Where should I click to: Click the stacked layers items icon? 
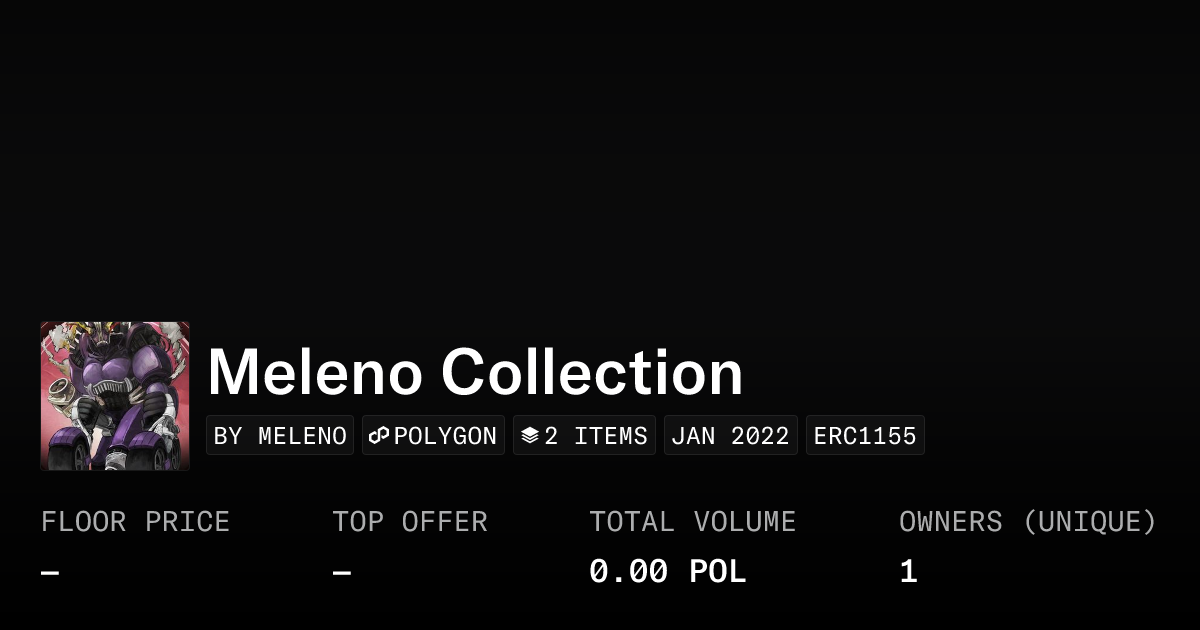(530, 436)
